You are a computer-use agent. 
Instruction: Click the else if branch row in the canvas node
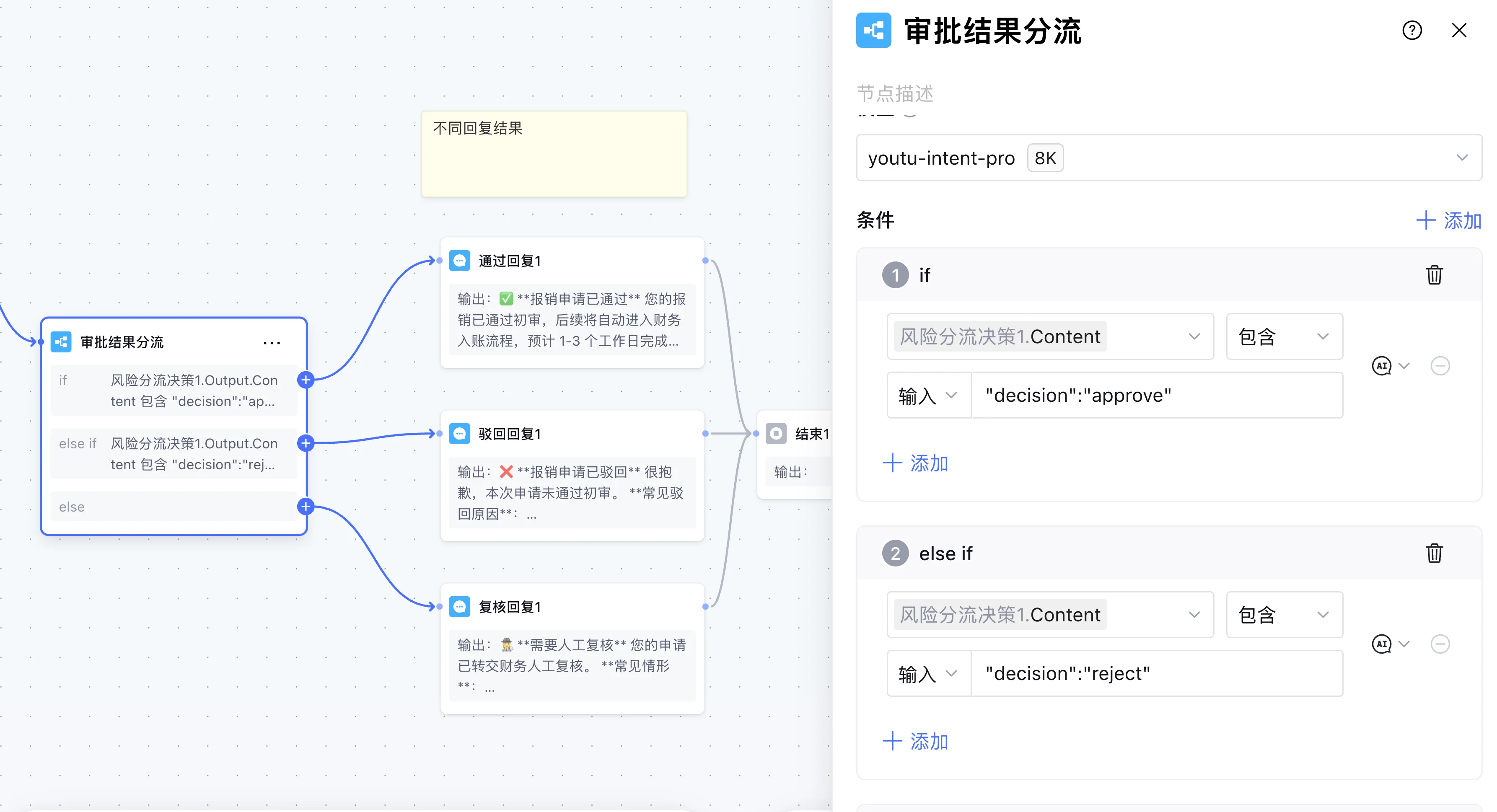(173, 454)
